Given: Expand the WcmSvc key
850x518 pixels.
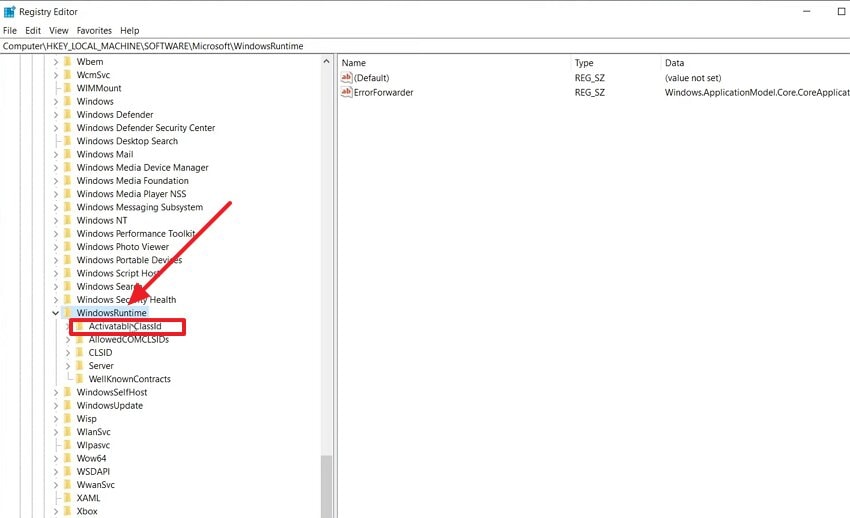Looking at the screenshot, I should click(x=56, y=75).
